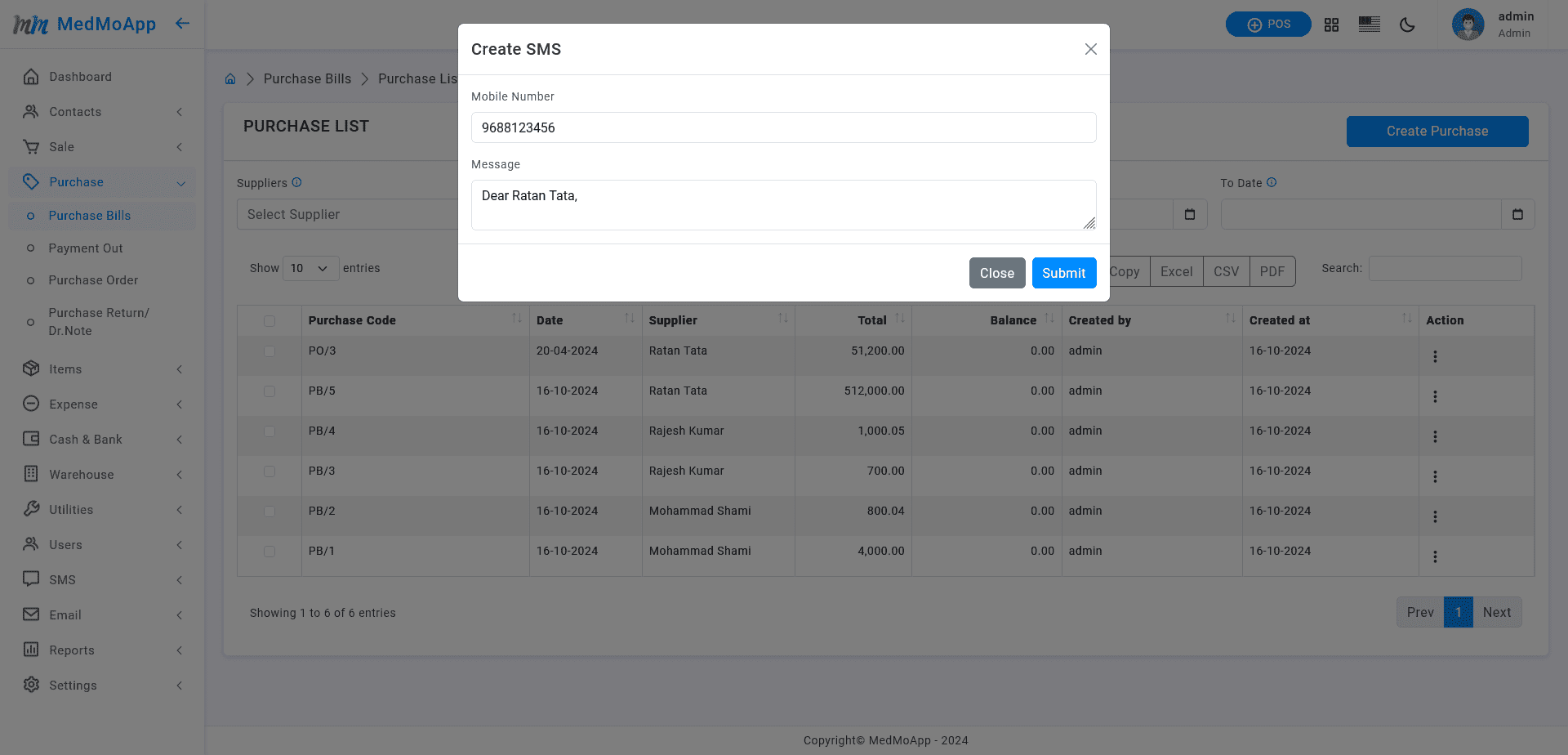Click the US flag language icon

(1369, 25)
